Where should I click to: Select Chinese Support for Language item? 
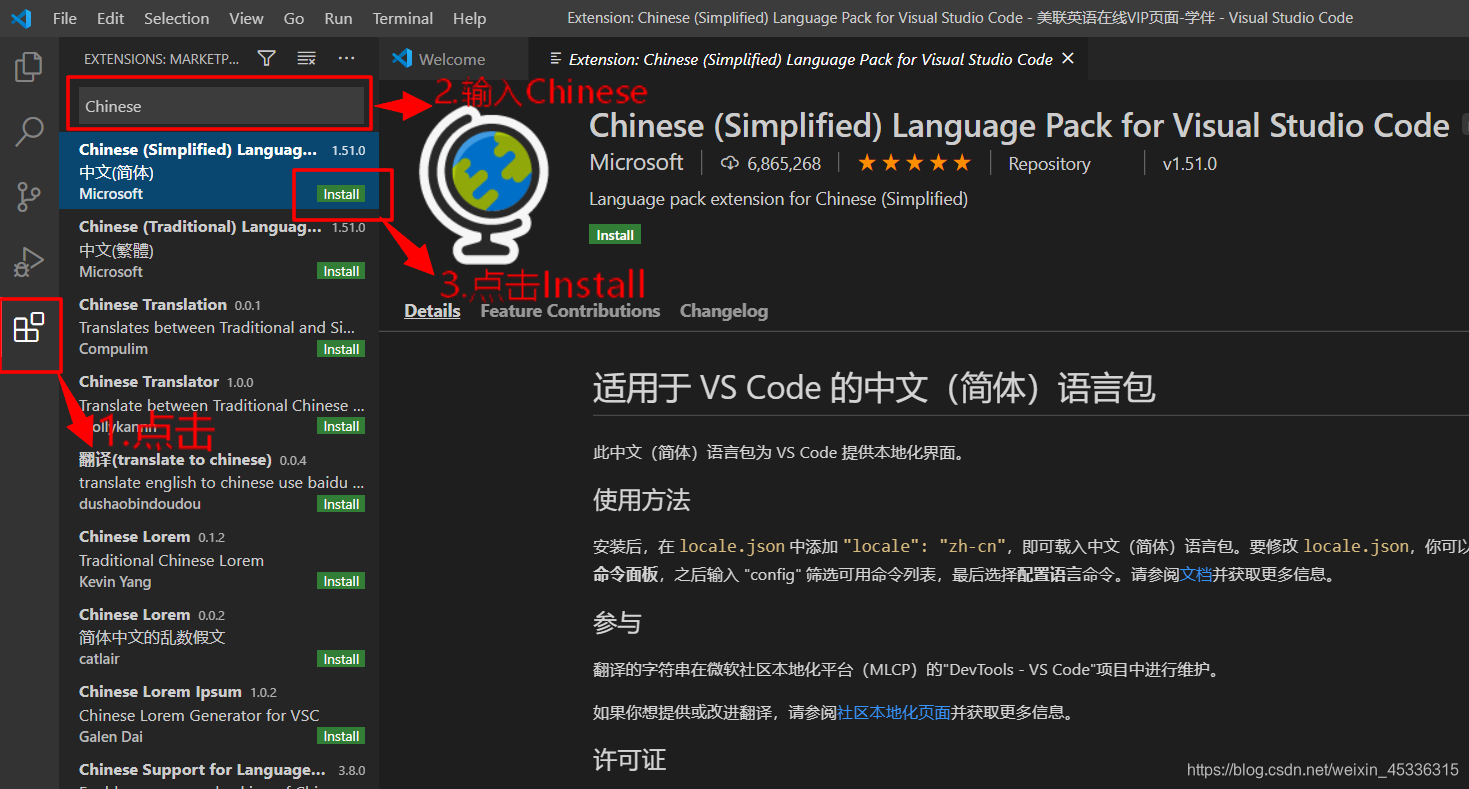pyautogui.click(x=219, y=771)
